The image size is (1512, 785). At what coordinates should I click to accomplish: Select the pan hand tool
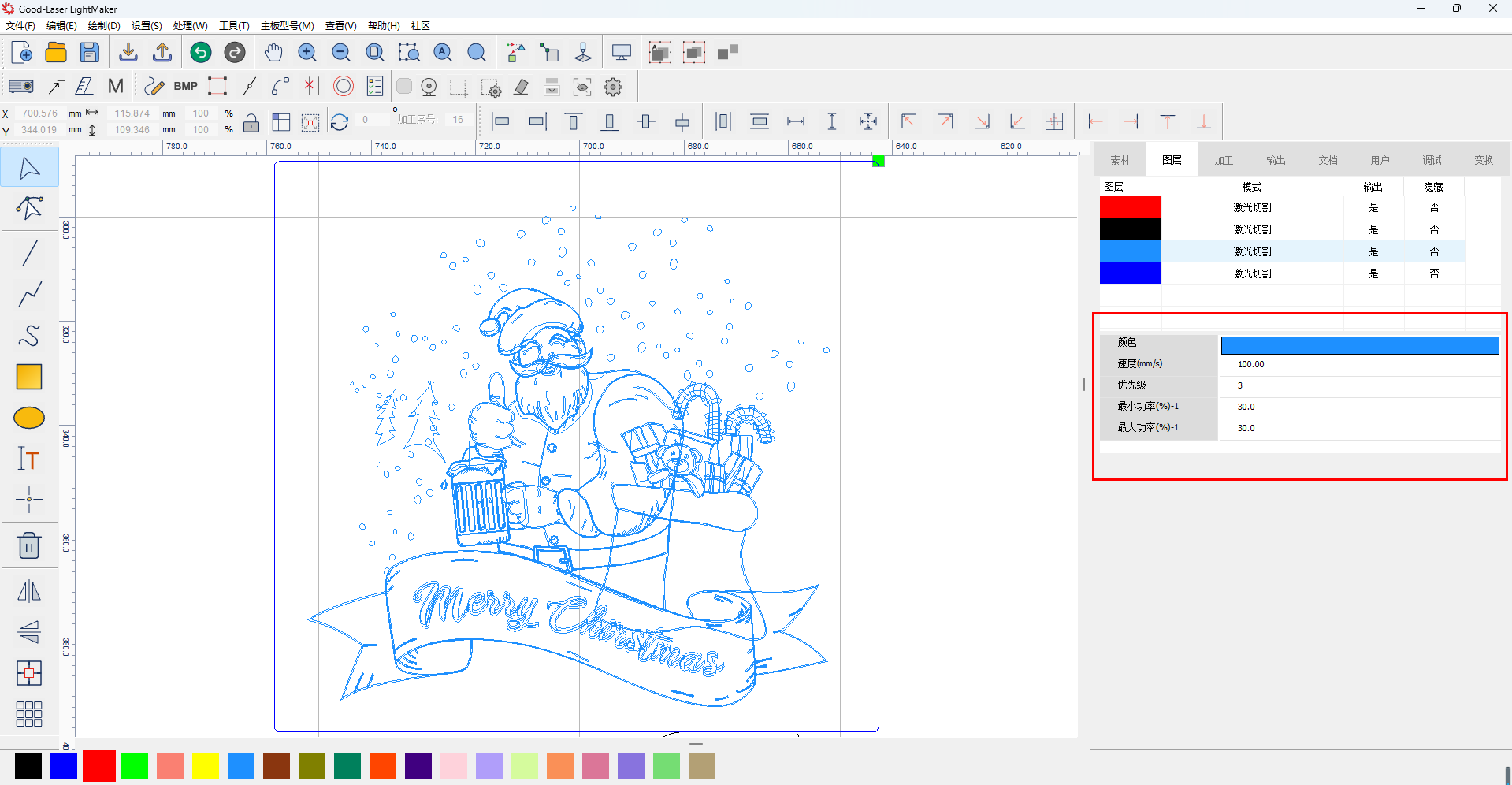273,53
